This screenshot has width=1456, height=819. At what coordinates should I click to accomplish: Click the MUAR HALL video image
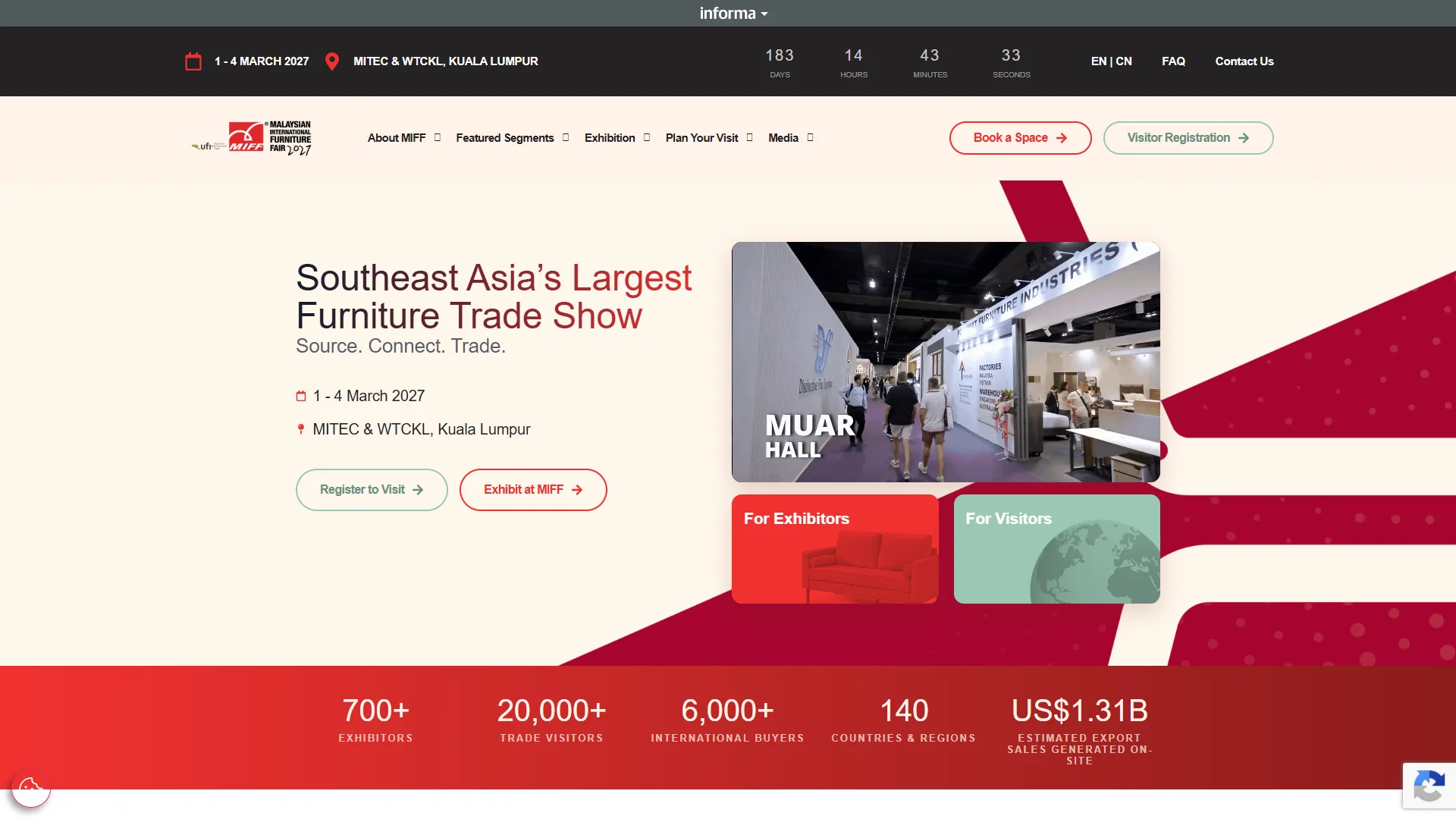click(946, 362)
